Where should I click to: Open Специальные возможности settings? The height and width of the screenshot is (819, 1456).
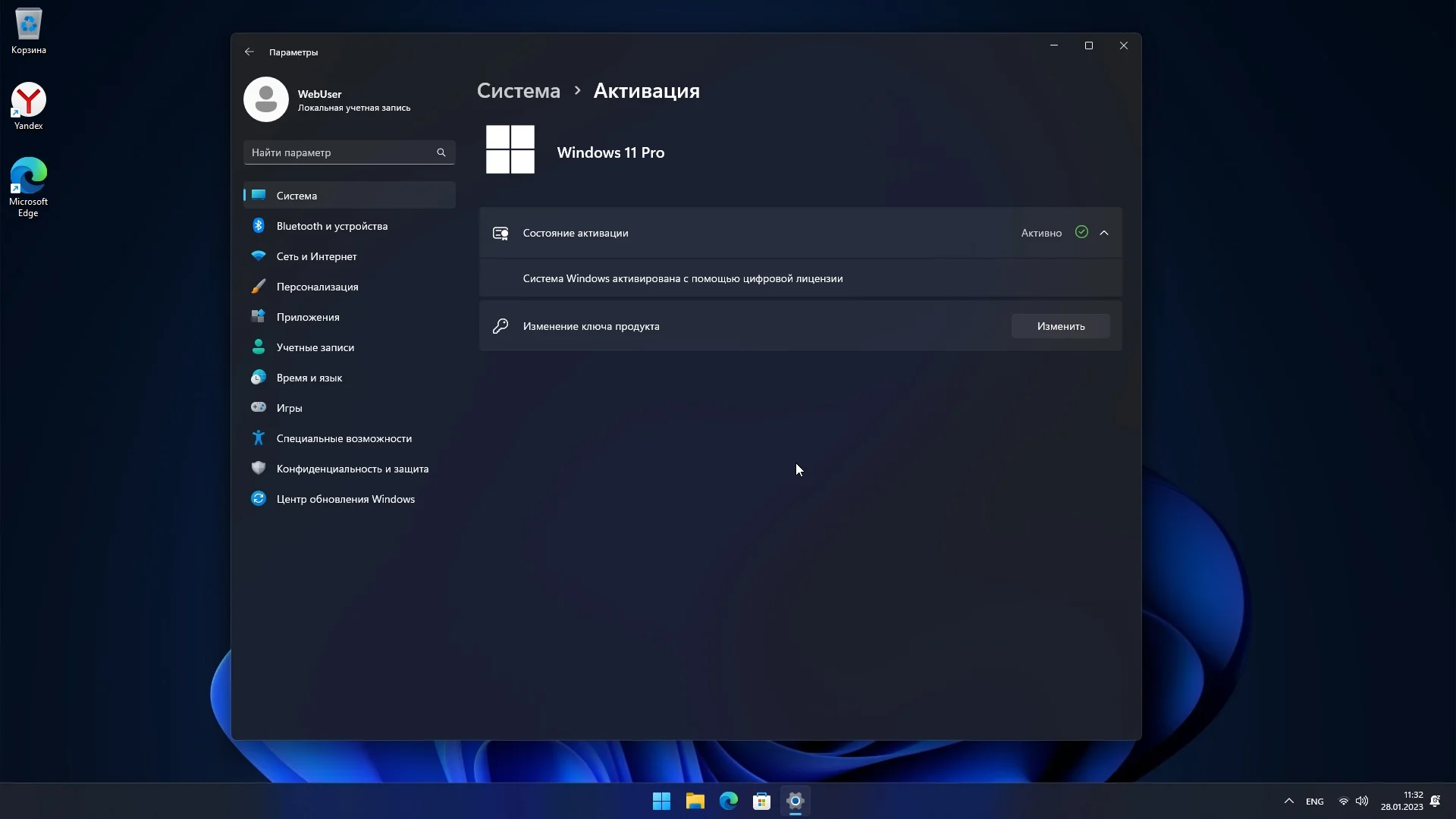[x=344, y=438]
